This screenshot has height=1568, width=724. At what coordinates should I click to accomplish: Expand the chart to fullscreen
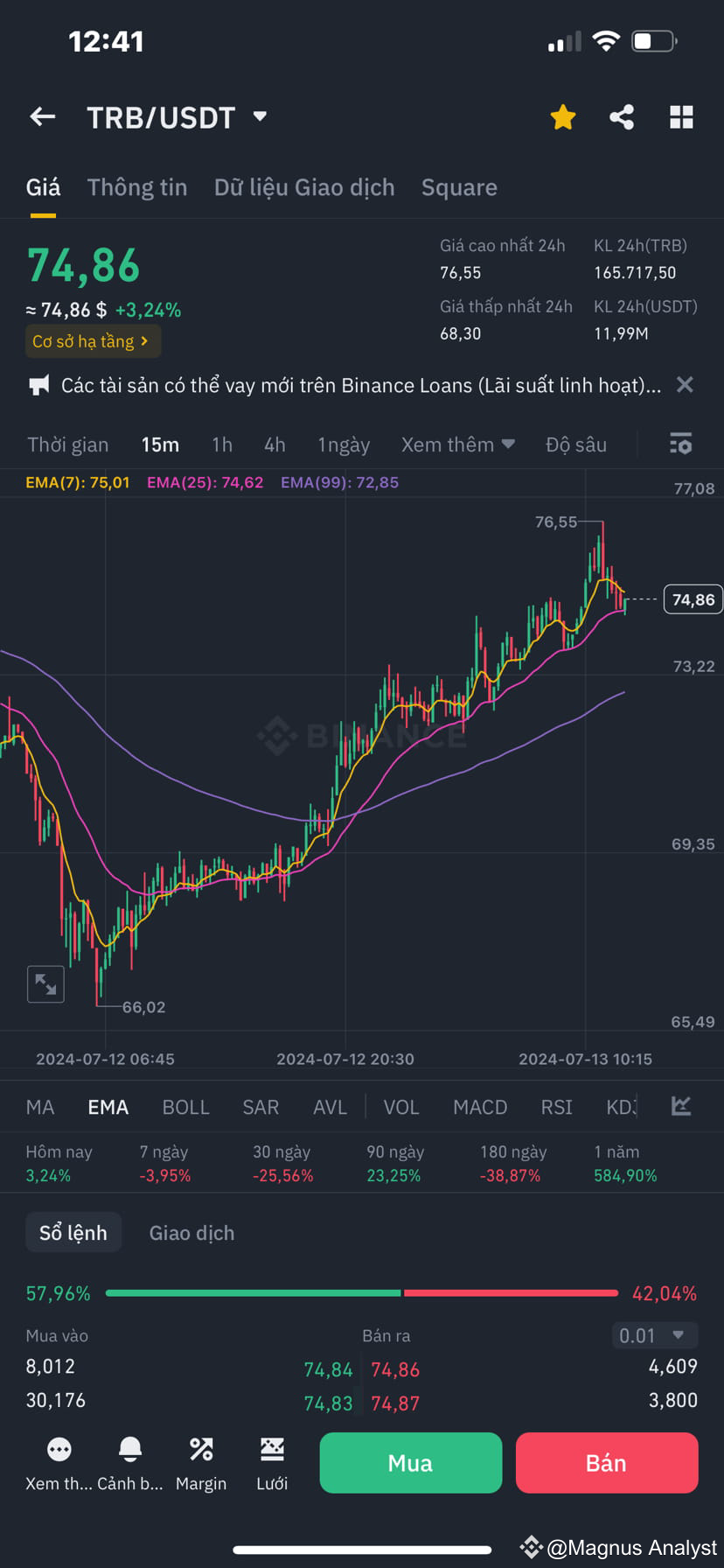[45, 984]
